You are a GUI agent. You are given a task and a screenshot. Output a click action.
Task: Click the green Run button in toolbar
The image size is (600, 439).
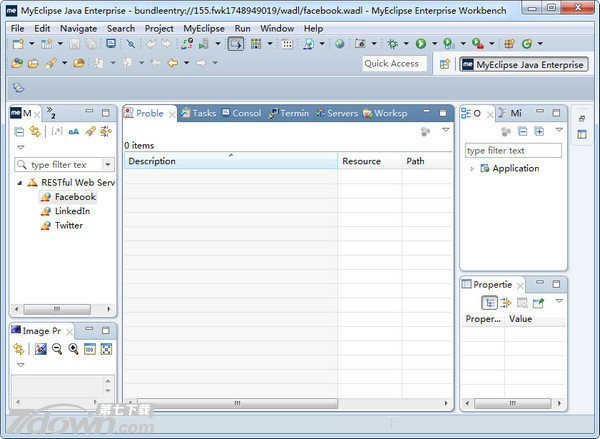420,44
